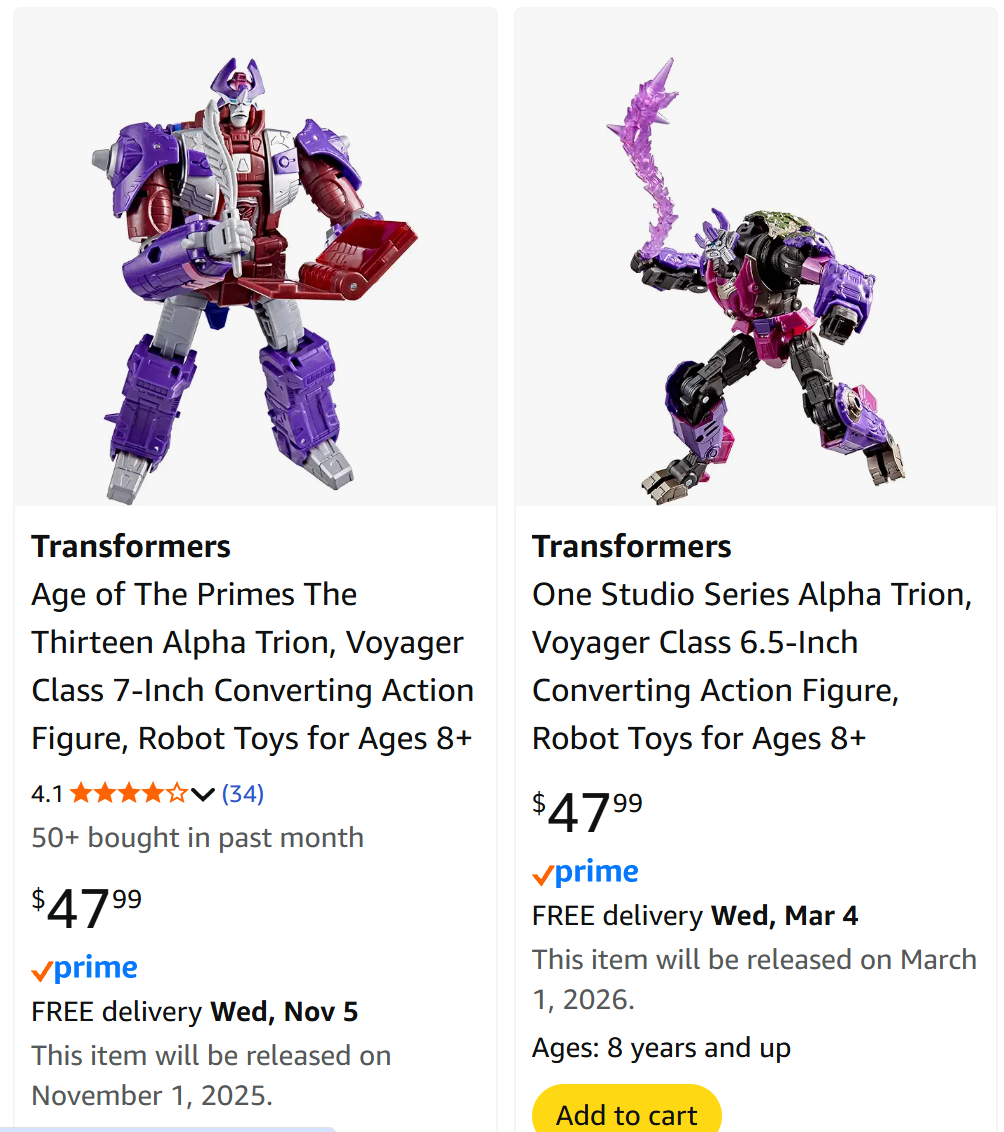Click the Transformers brand name above Age of The Primes

click(131, 546)
